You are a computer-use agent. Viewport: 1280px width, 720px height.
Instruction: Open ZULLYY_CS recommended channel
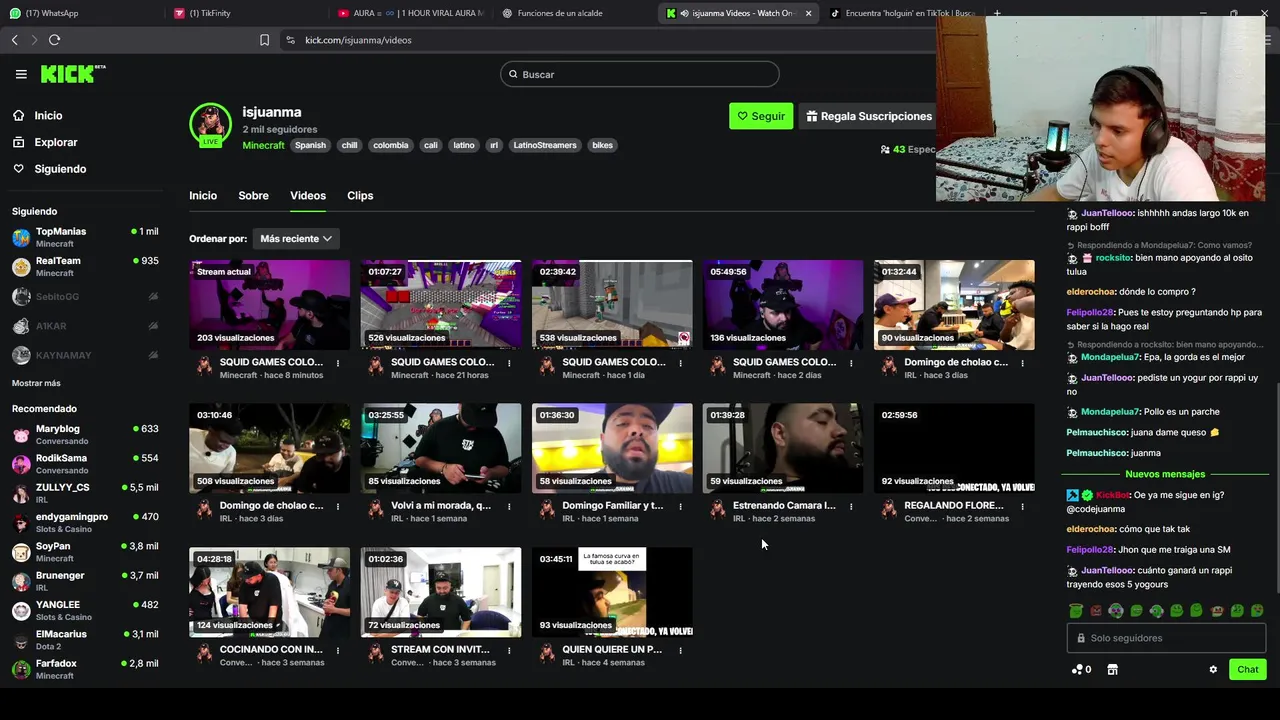coord(85,493)
